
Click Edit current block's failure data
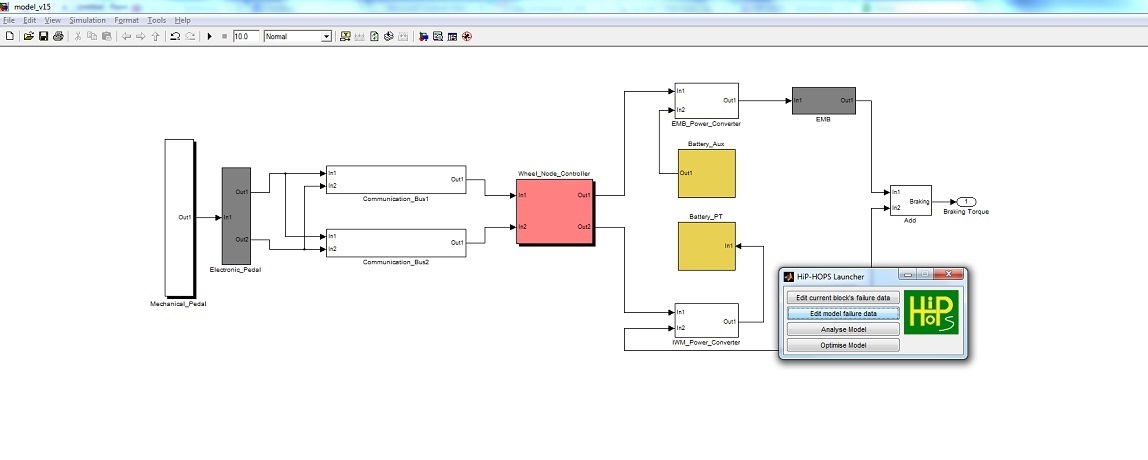842,298
